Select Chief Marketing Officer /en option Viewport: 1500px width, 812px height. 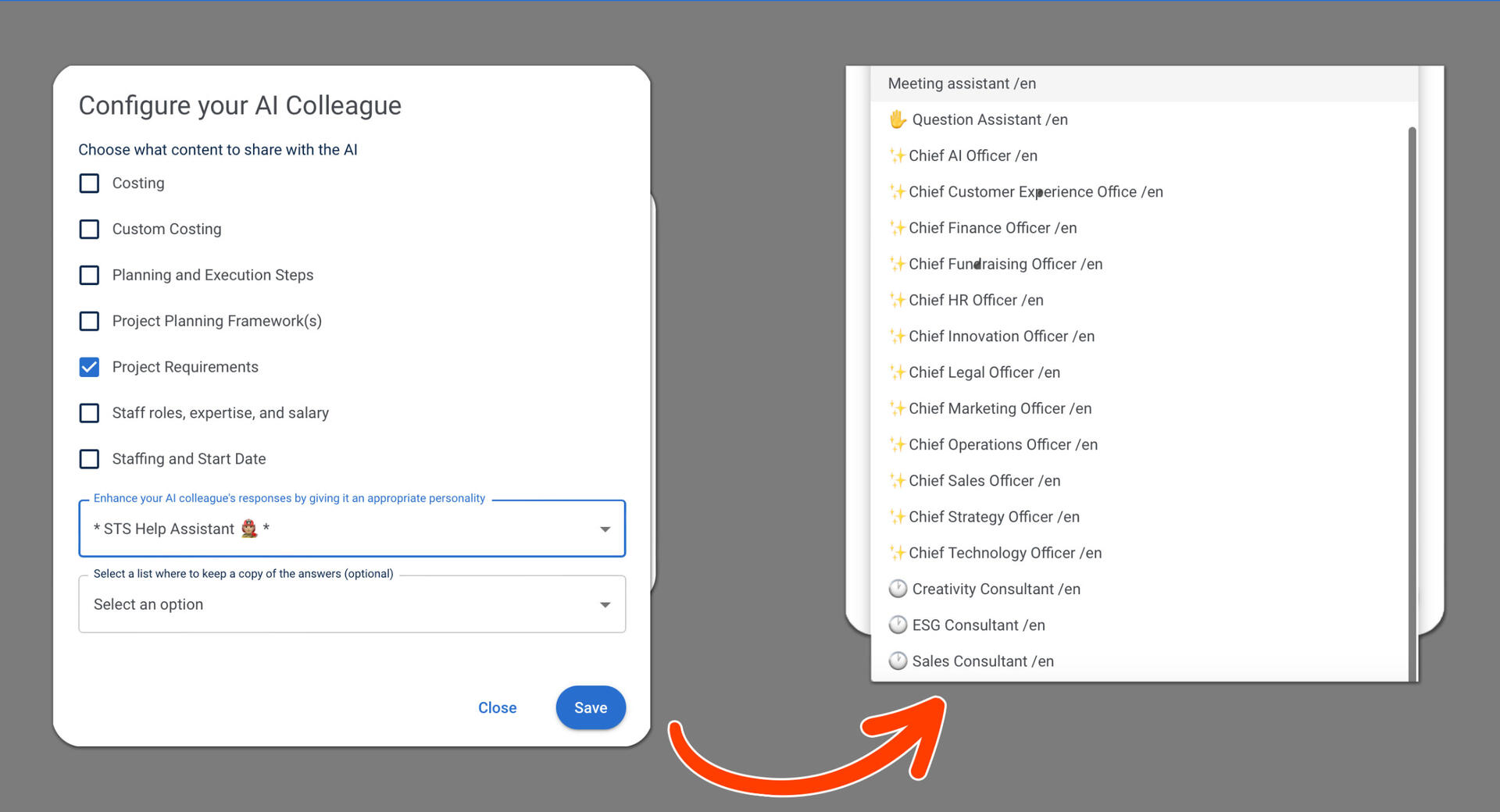(x=1000, y=408)
